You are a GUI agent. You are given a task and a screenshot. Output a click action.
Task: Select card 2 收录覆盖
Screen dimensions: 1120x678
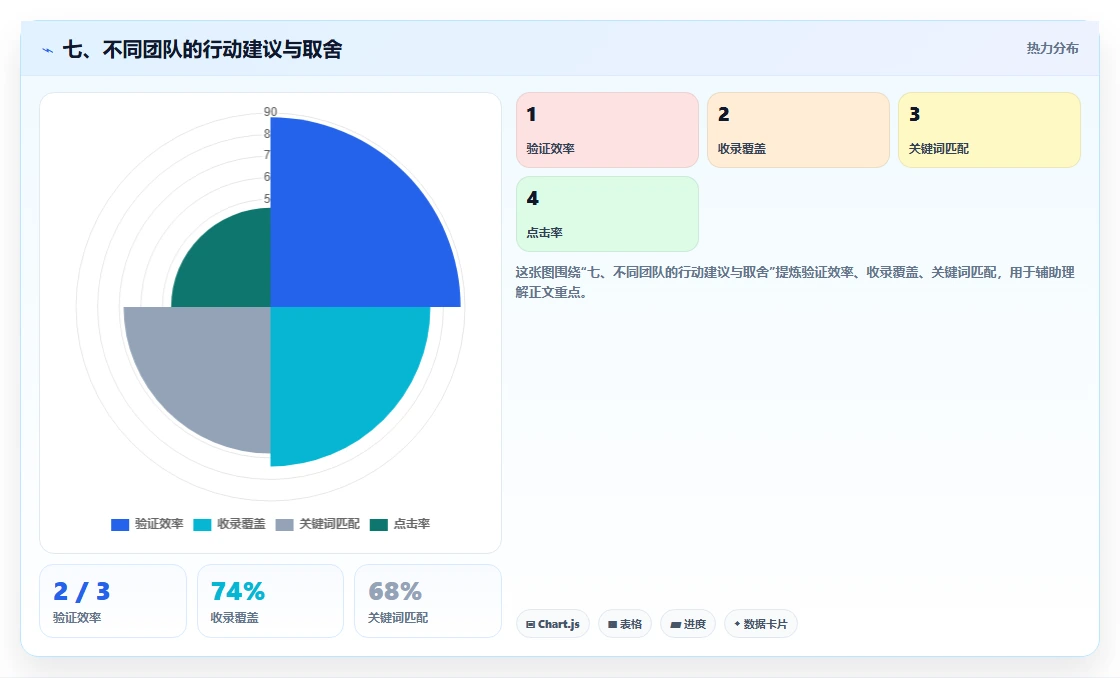click(x=799, y=130)
